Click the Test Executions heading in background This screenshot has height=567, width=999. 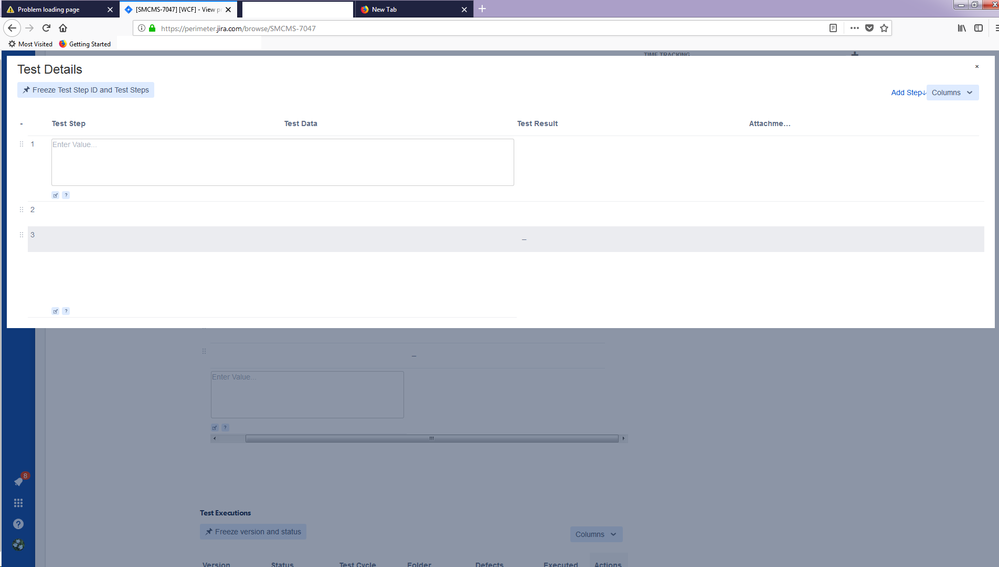point(226,513)
